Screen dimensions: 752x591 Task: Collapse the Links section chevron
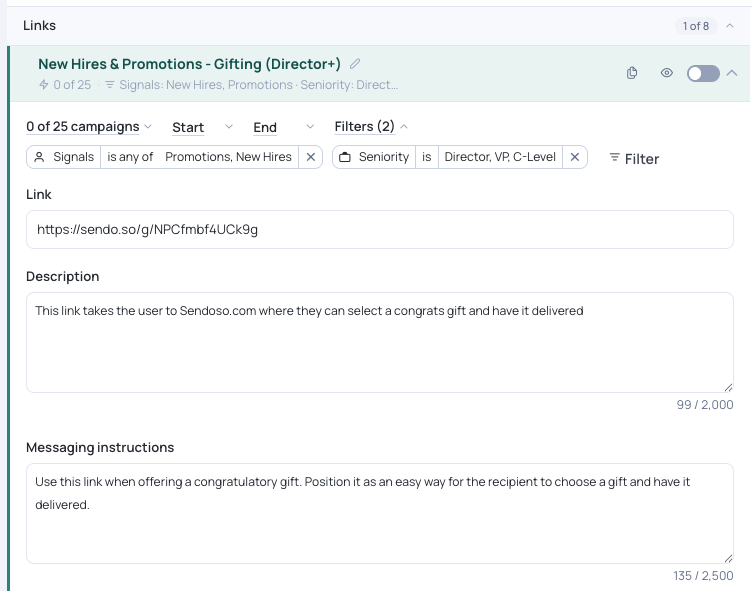click(730, 26)
